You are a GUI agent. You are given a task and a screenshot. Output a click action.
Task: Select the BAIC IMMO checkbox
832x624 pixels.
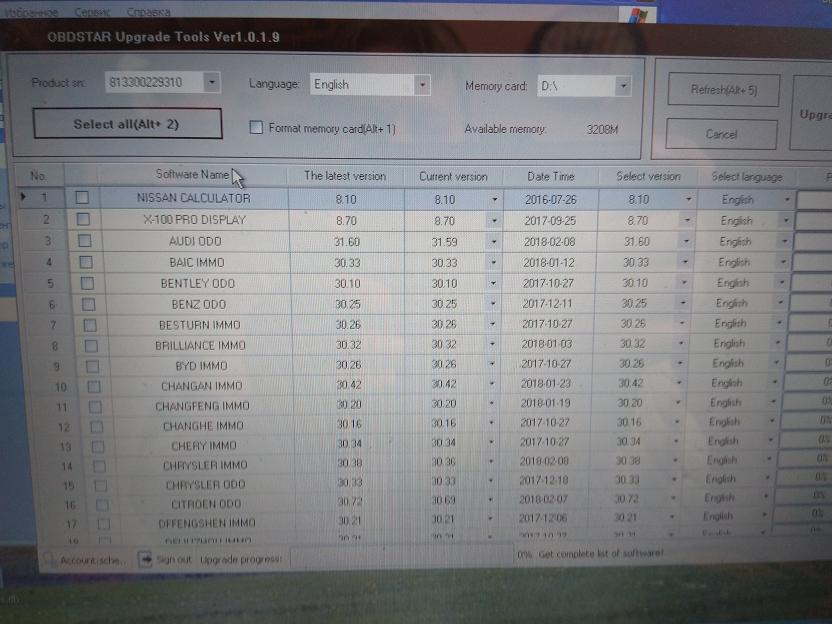coord(86,262)
